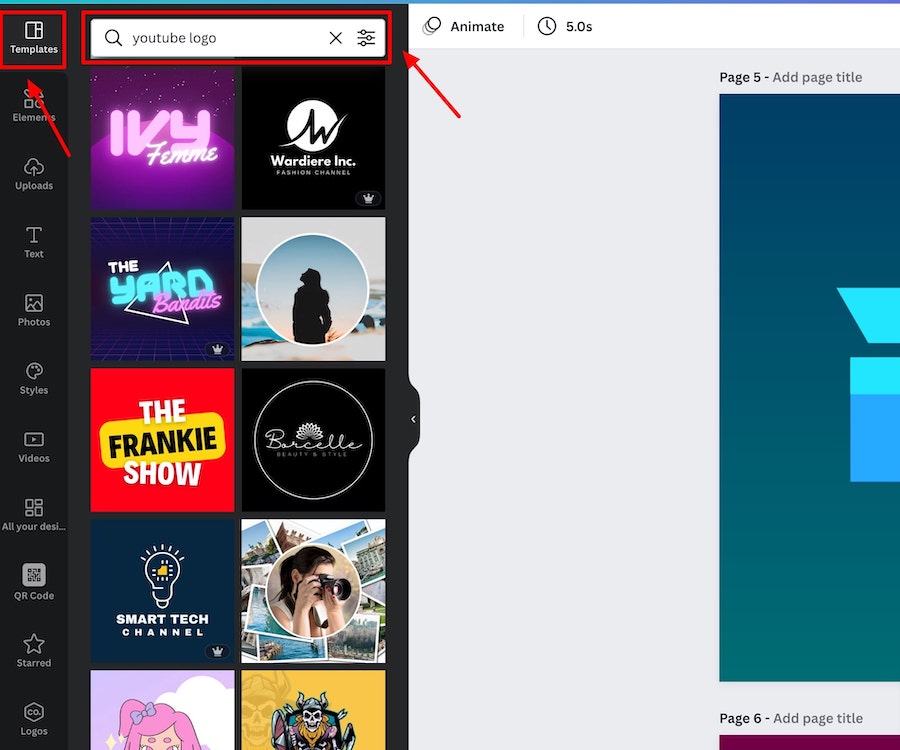Screen dimensions: 900x750
Task: Open the Styles palette panel
Action: click(x=34, y=378)
